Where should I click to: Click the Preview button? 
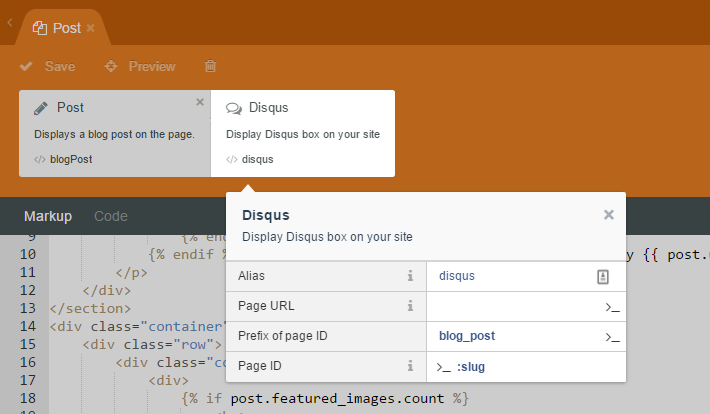tap(140, 67)
